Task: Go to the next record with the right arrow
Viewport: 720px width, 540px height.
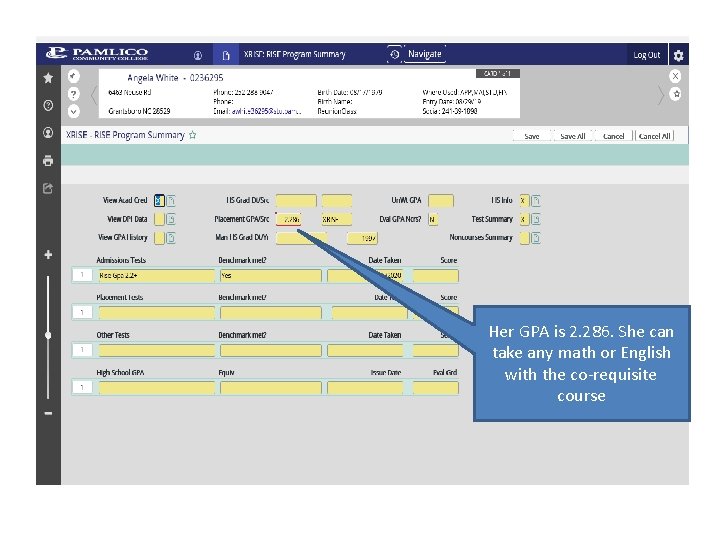Action: point(660,95)
